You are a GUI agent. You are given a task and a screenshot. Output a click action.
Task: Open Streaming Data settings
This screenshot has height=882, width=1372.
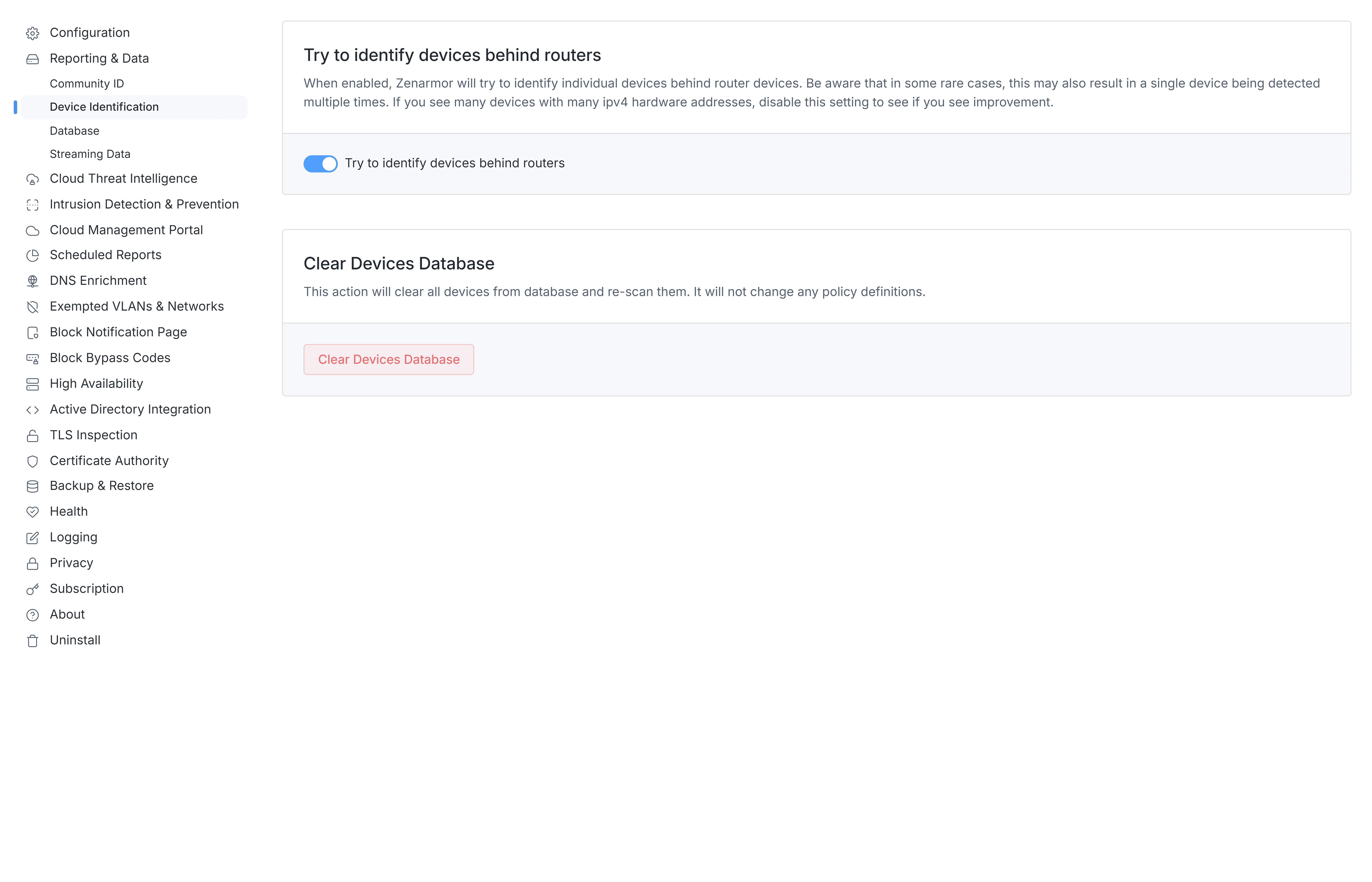pos(90,154)
